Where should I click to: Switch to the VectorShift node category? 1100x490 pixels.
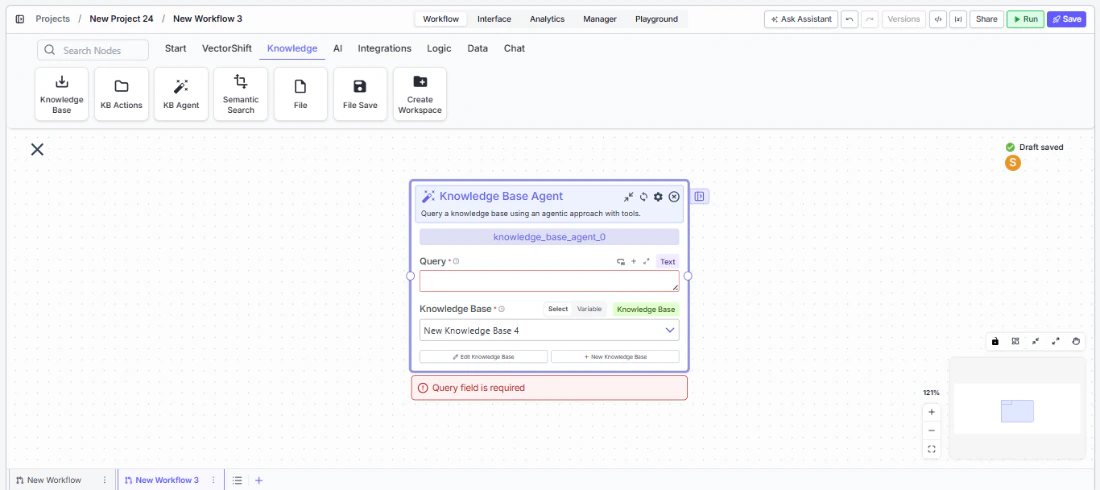click(227, 48)
